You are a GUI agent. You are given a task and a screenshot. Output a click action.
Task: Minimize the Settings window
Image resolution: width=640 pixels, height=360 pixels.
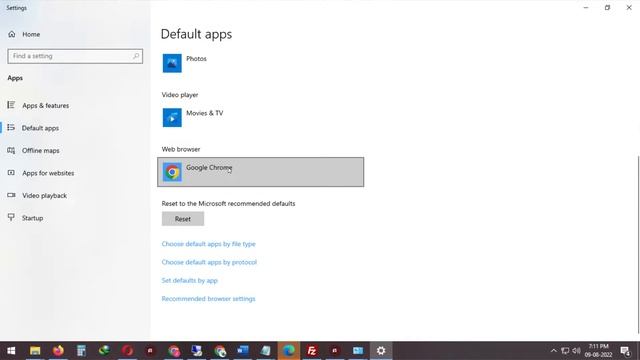tap(586, 7)
